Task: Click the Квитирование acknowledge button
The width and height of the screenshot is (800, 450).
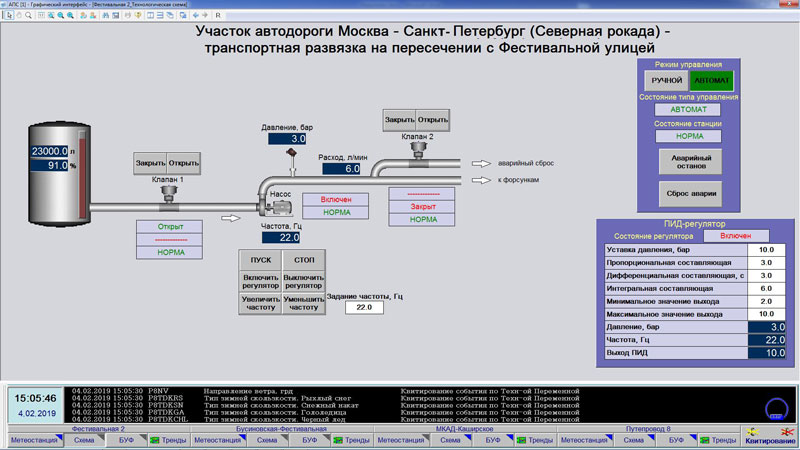Action: [769, 436]
